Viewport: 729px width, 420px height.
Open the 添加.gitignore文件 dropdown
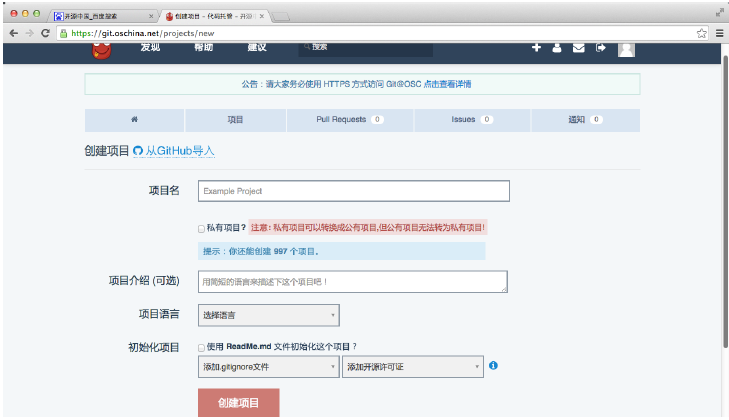coord(268,367)
